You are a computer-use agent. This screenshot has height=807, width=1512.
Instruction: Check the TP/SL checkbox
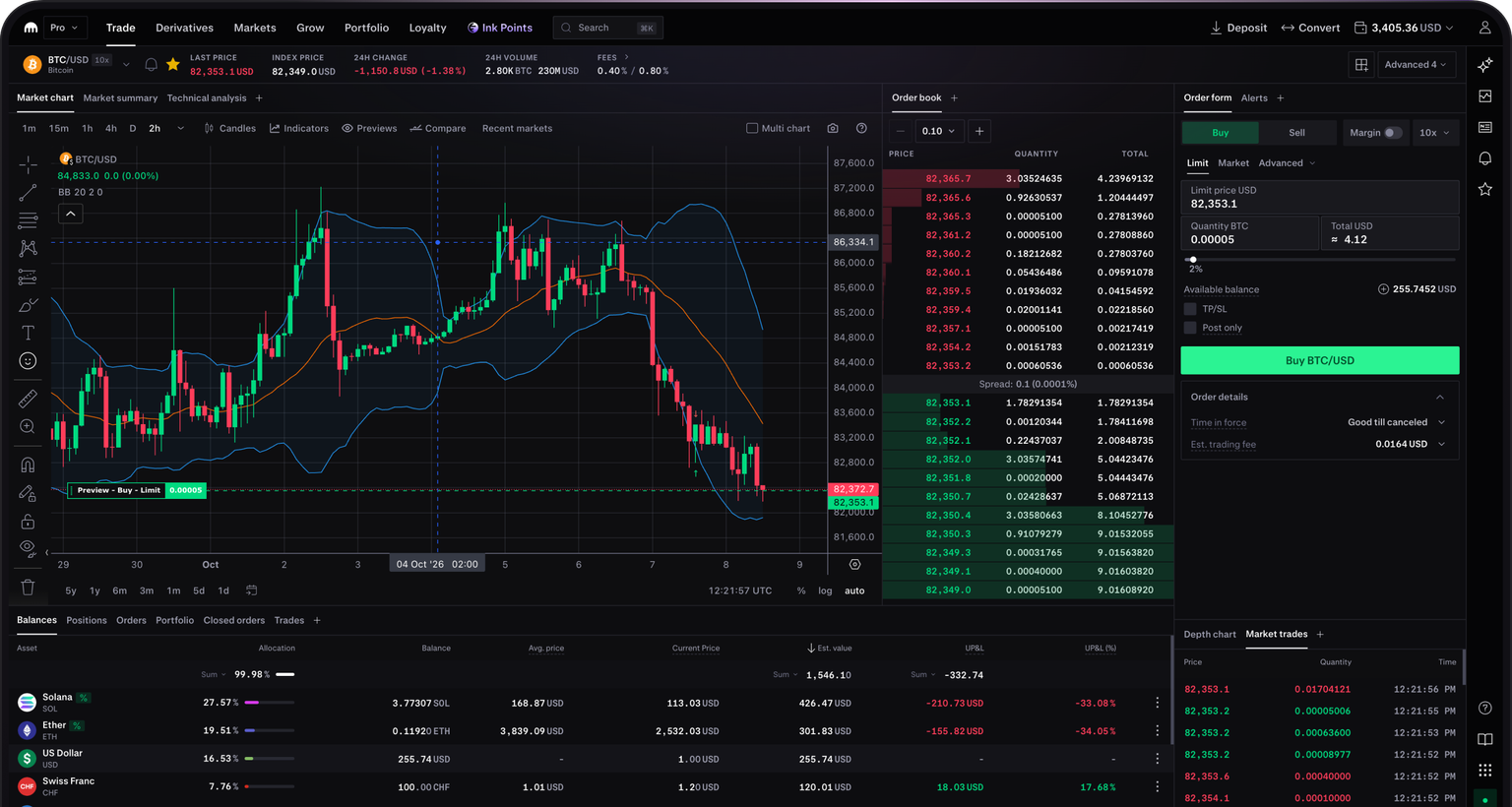[x=1190, y=309]
